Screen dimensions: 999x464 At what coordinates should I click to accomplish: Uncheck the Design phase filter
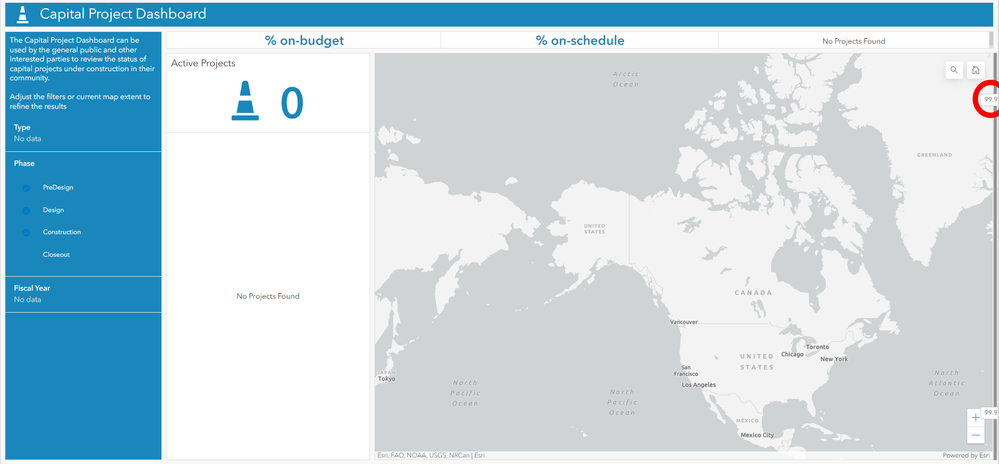coord(26,210)
